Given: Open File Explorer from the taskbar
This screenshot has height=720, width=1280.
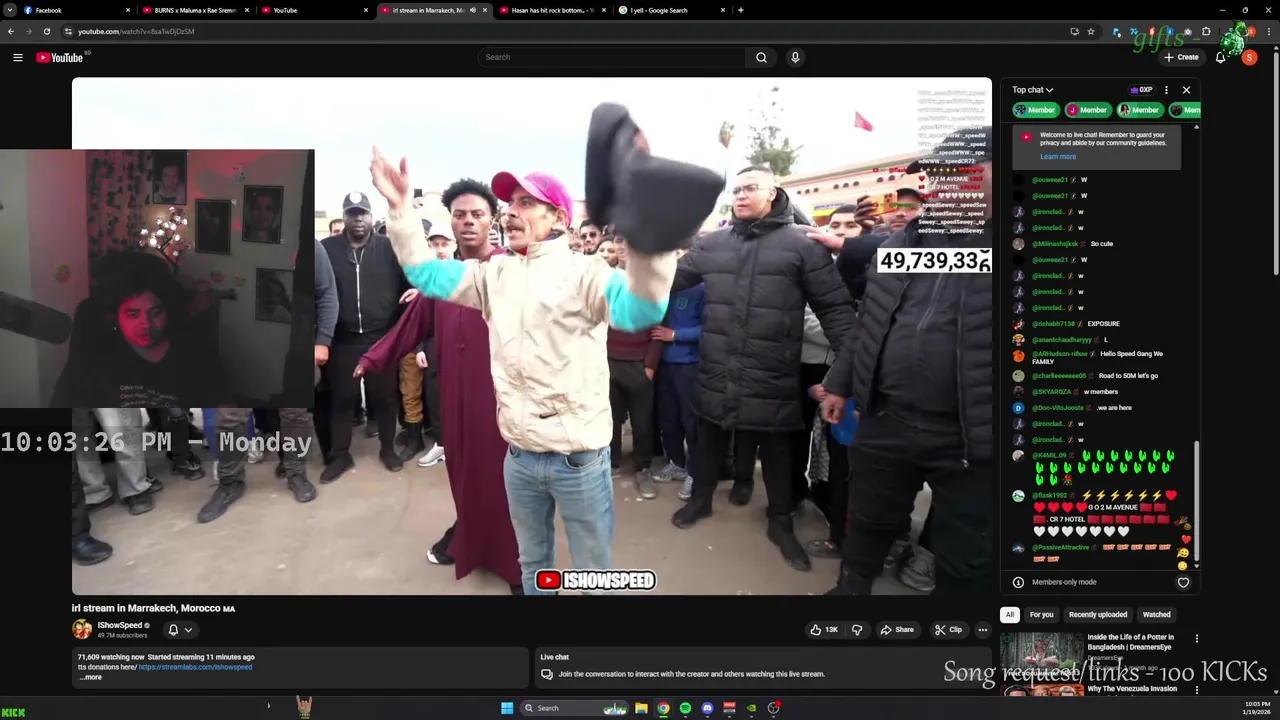Looking at the screenshot, I should click(641, 708).
